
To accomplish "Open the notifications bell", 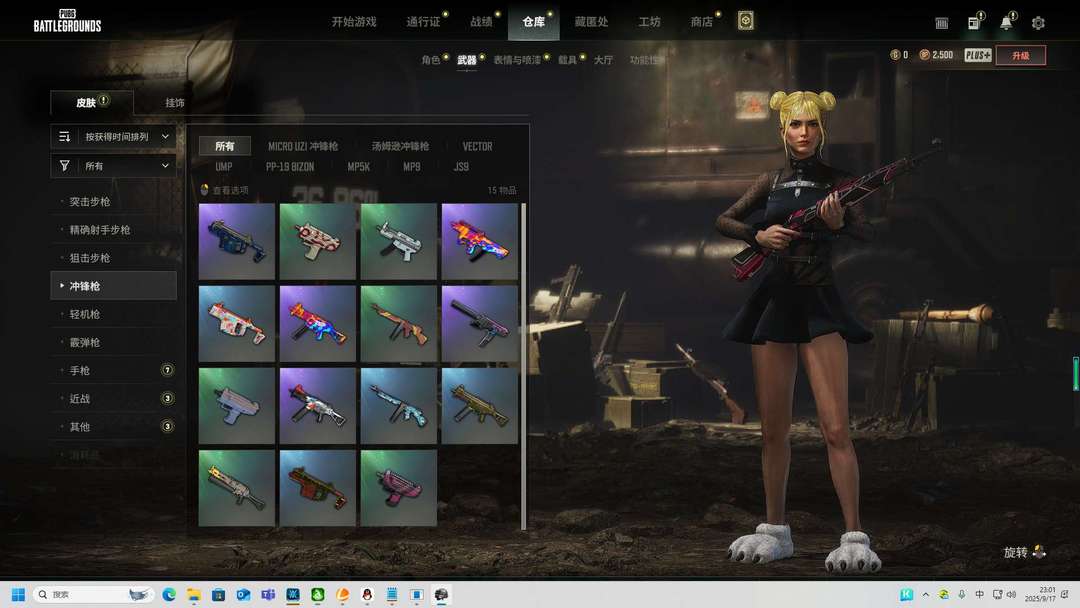I will point(1006,23).
